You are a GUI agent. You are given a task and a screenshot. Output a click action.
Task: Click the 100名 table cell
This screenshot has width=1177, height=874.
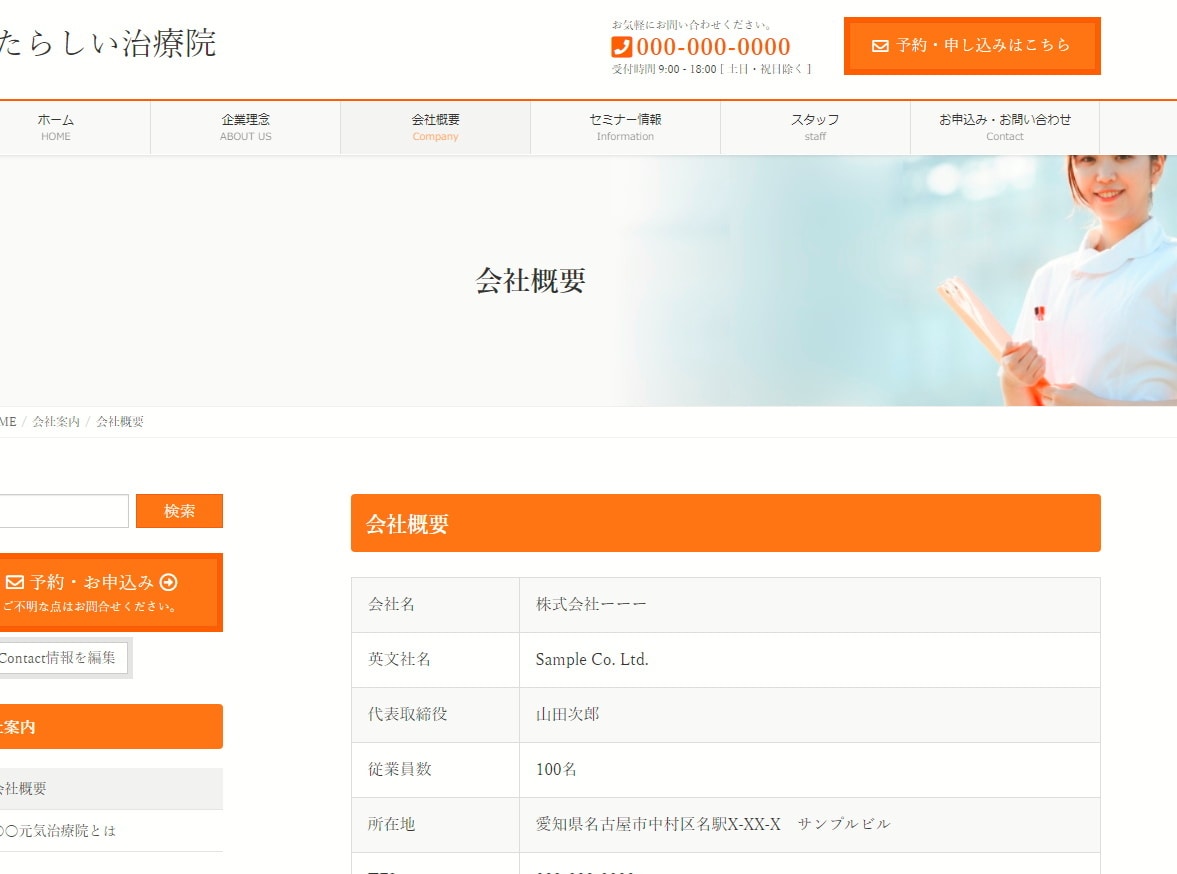coord(810,769)
